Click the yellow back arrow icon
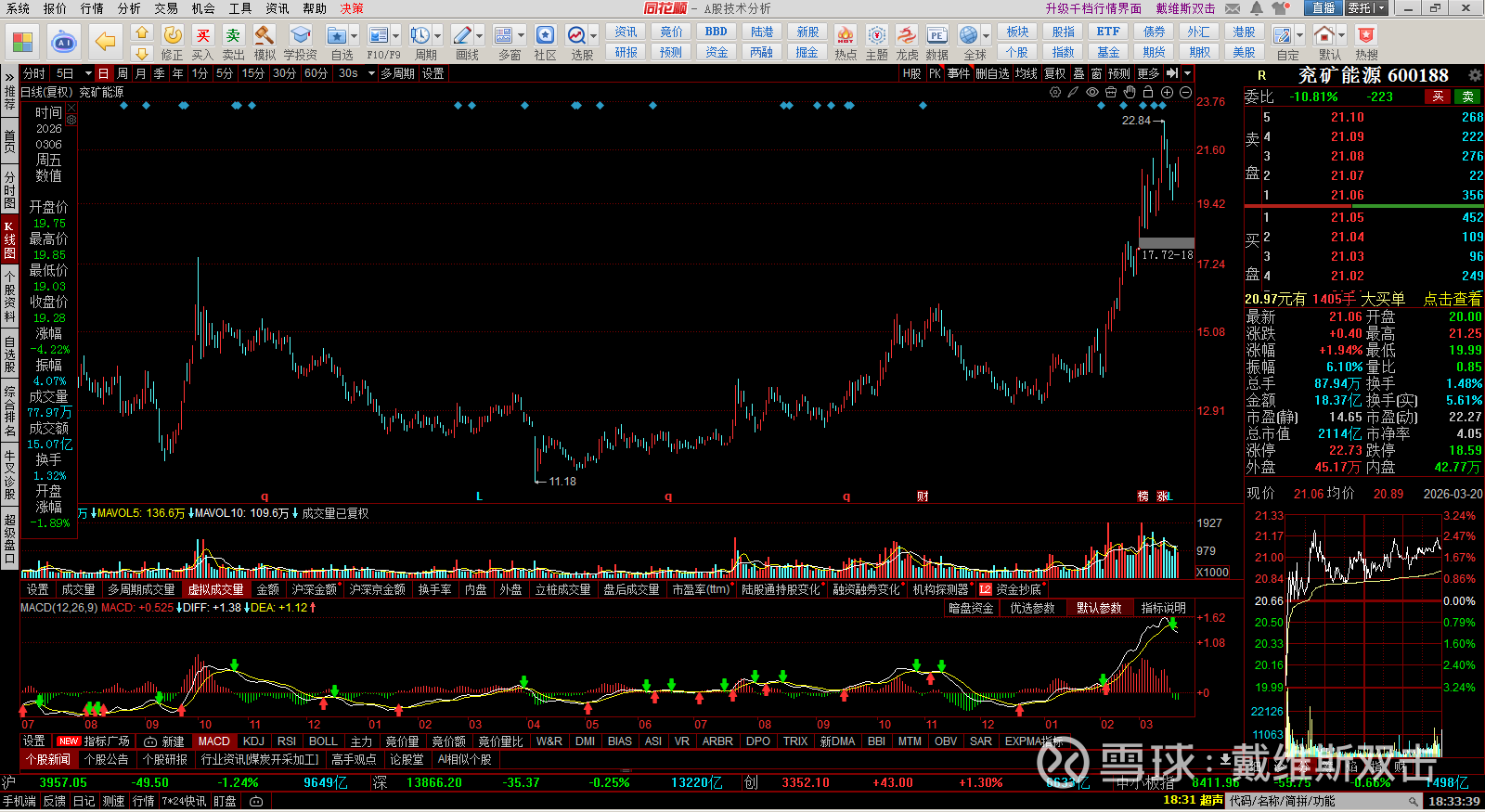Viewport: 1485px width, 812px height. (x=106, y=42)
